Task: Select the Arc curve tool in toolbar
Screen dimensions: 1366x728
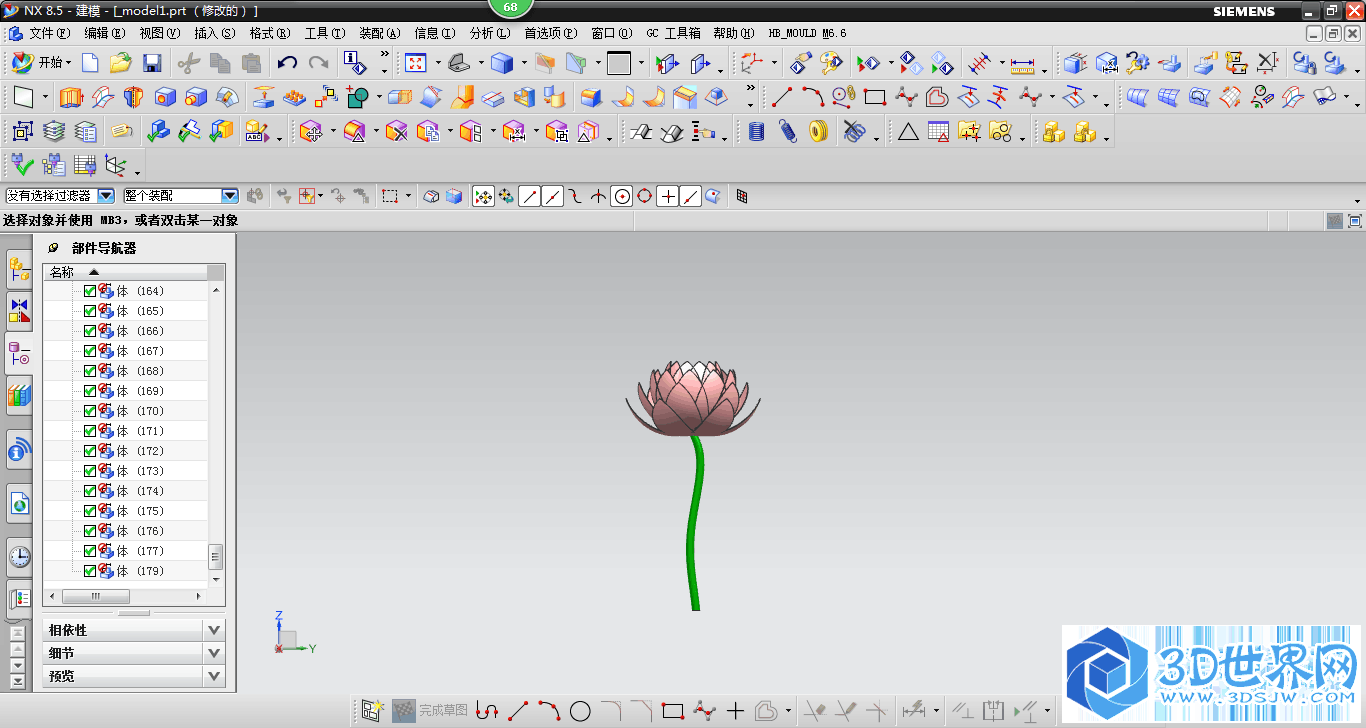Action: pyautogui.click(x=813, y=98)
